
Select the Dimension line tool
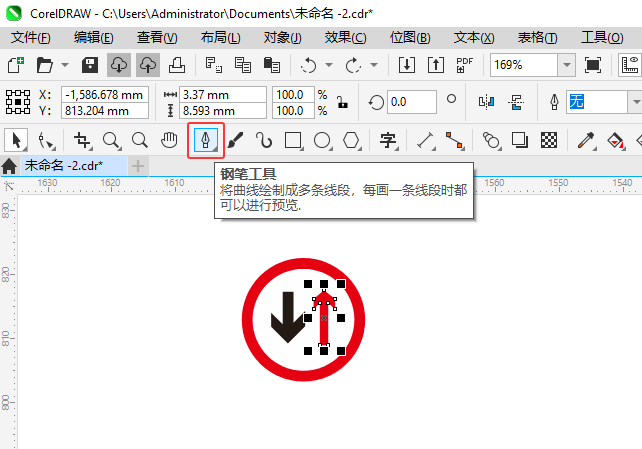click(425, 141)
